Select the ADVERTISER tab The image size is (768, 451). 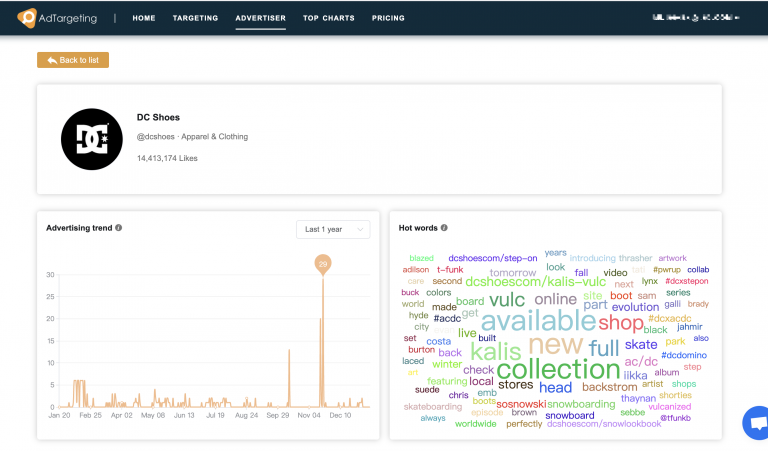click(261, 18)
